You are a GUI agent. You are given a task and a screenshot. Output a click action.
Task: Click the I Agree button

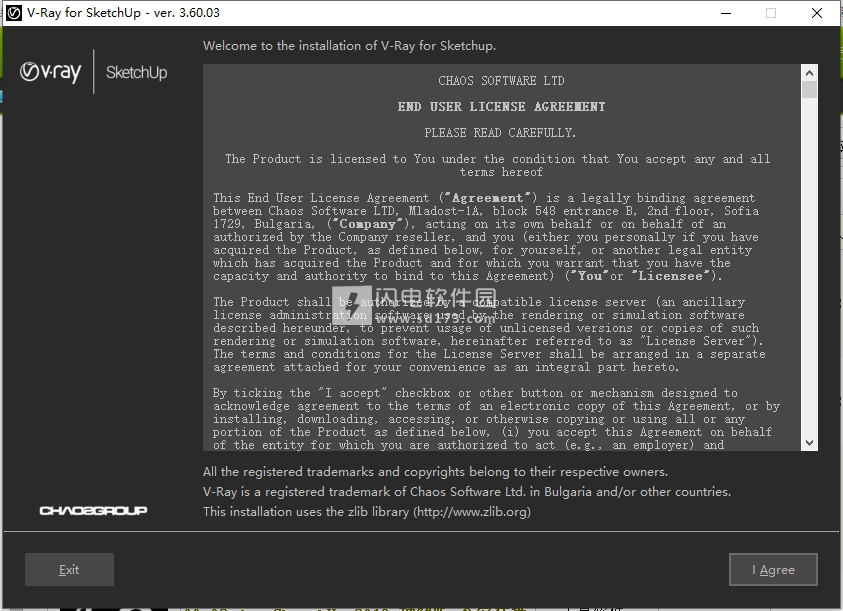pyautogui.click(x=773, y=570)
